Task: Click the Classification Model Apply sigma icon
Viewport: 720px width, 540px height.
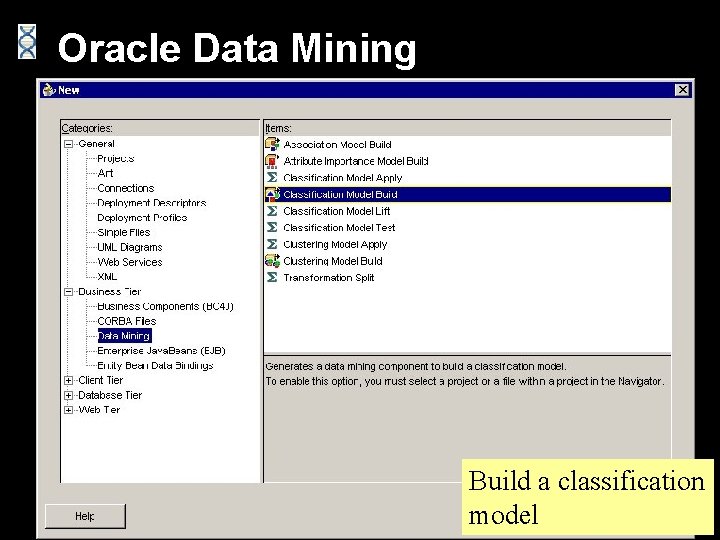Action: (272, 177)
